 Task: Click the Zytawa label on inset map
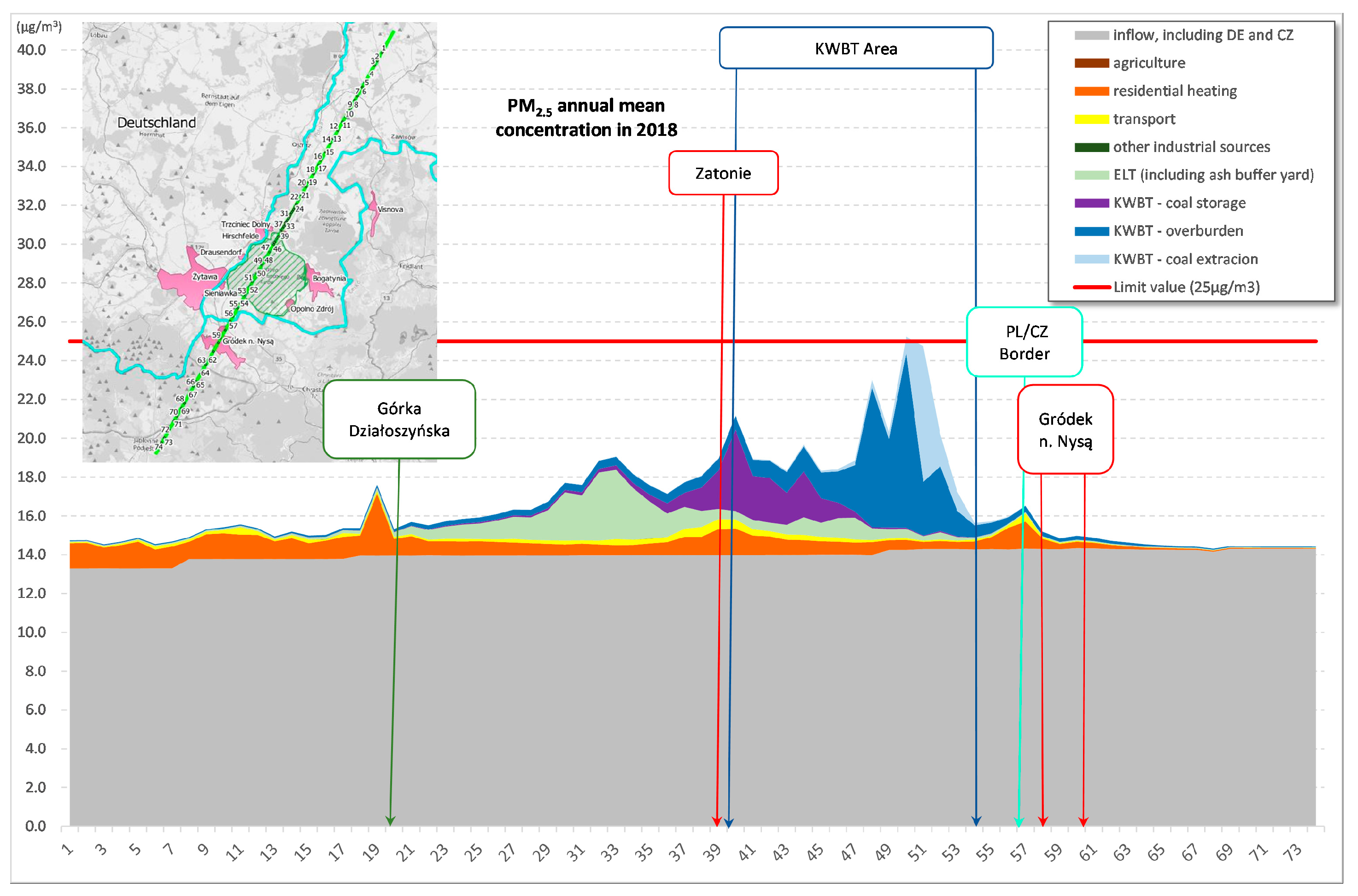[205, 276]
